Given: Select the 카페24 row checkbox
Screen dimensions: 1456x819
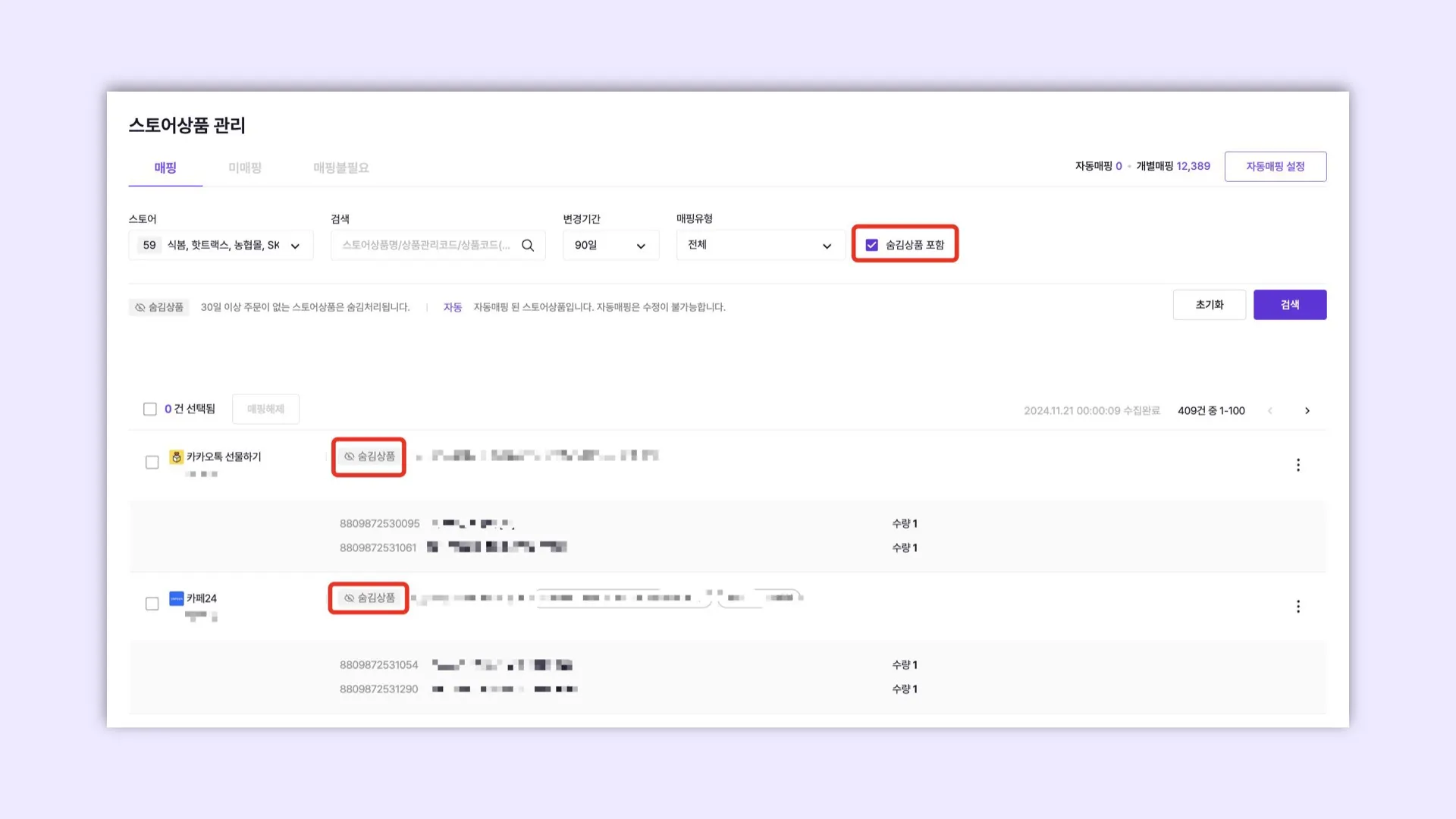Looking at the screenshot, I should pyautogui.click(x=152, y=604).
